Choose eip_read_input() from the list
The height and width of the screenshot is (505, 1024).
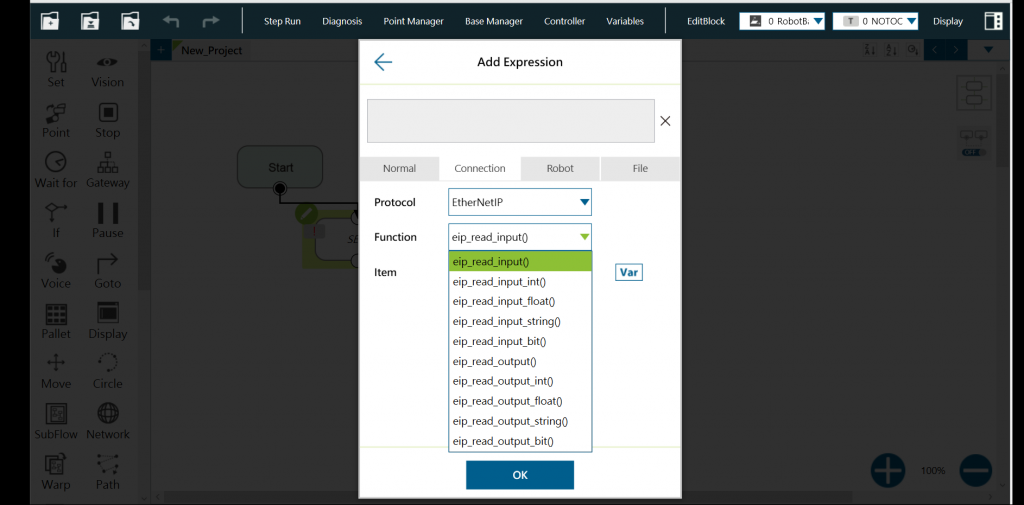pos(520,261)
